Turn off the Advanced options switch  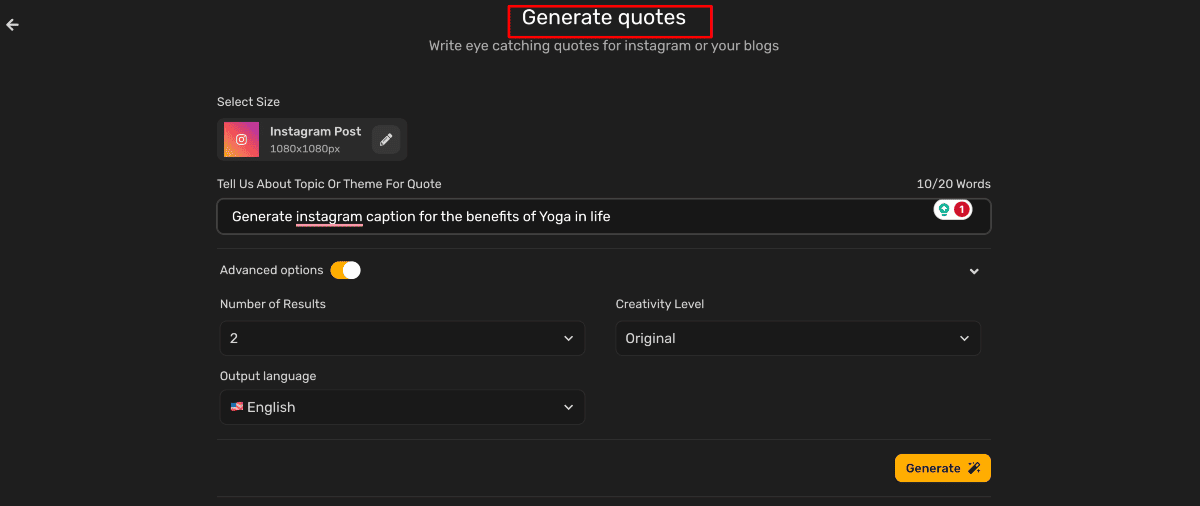345,270
